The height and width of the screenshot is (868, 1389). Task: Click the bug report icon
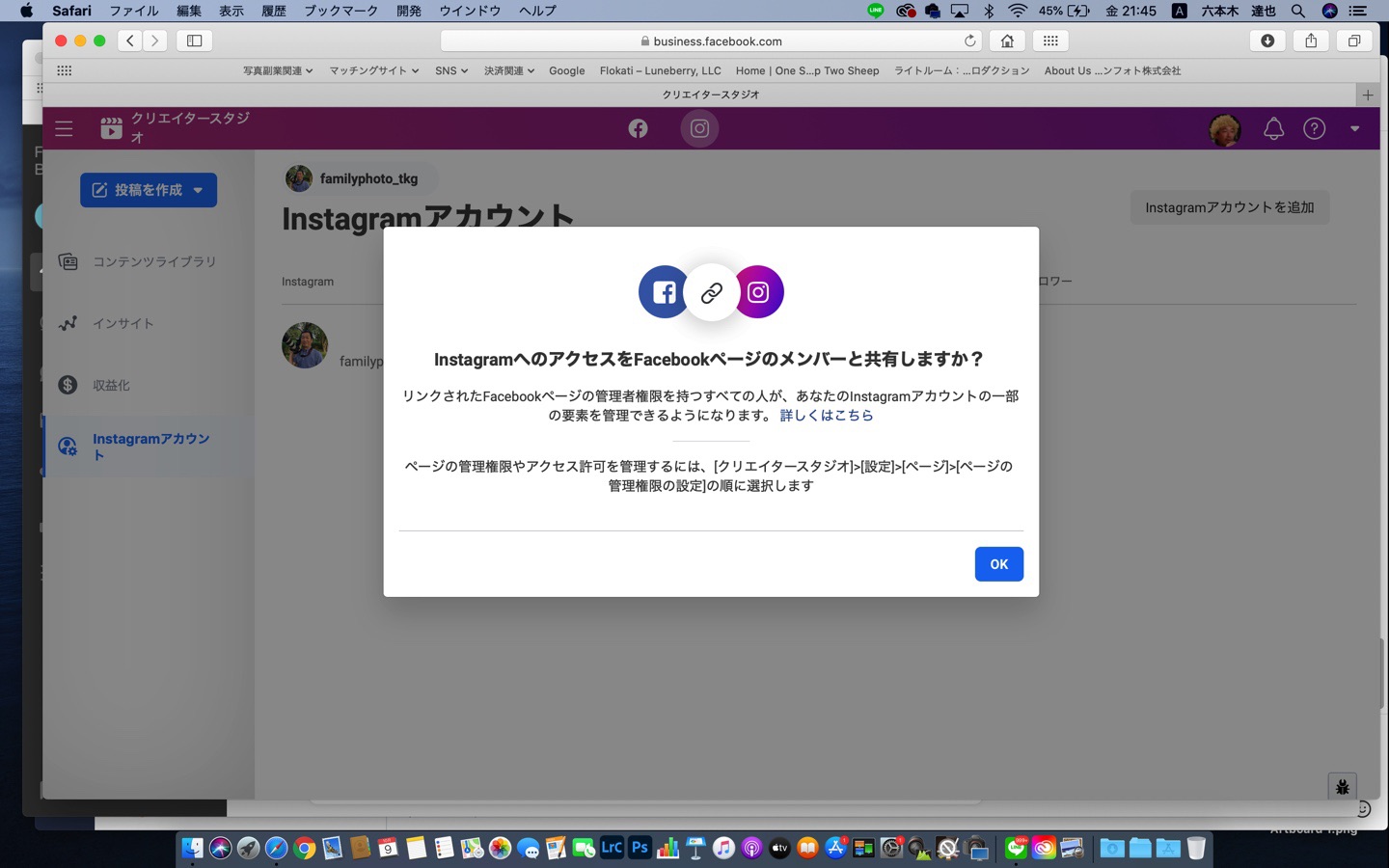[x=1342, y=787]
